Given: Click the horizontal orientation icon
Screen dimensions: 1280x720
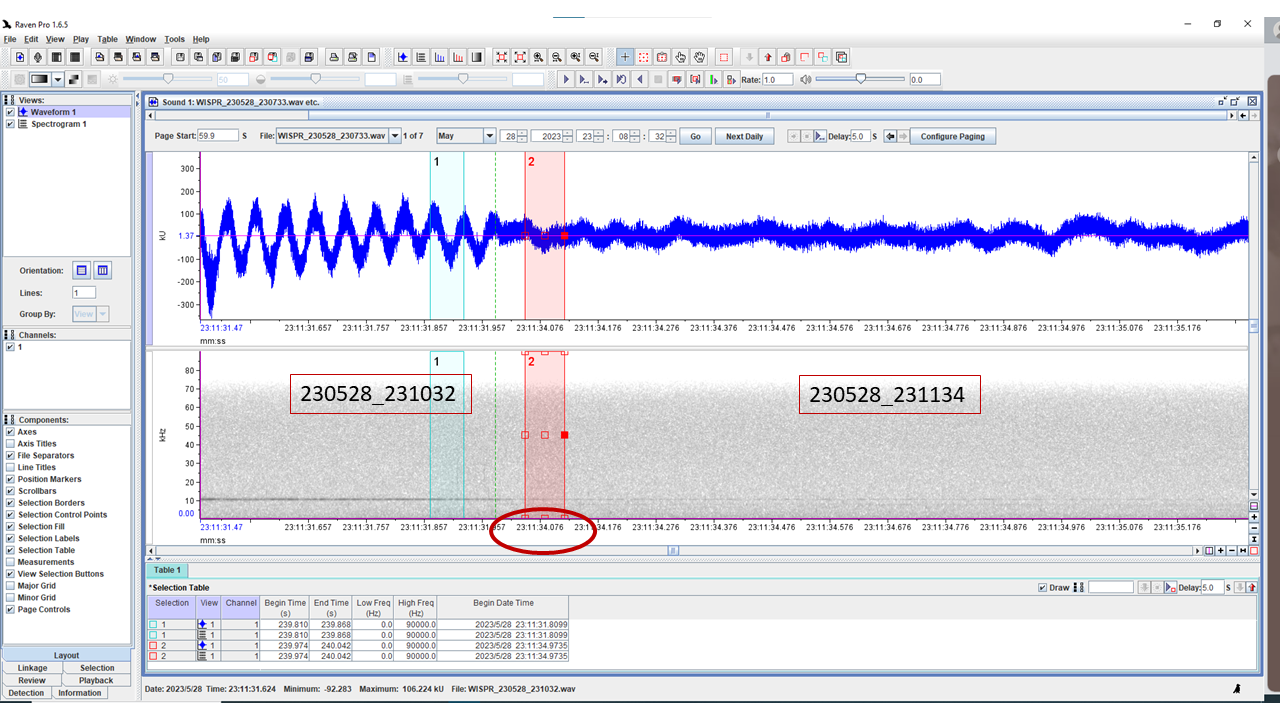Looking at the screenshot, I should 82,271.
